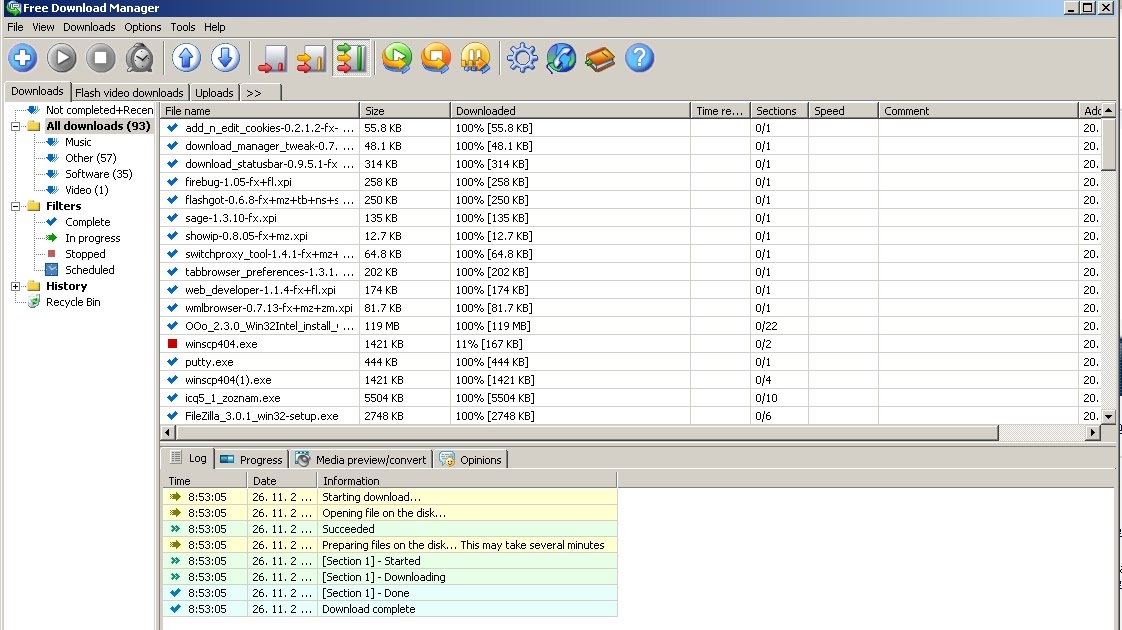
Task: Move download down with the down arrow icon
Action: (225, 58)
